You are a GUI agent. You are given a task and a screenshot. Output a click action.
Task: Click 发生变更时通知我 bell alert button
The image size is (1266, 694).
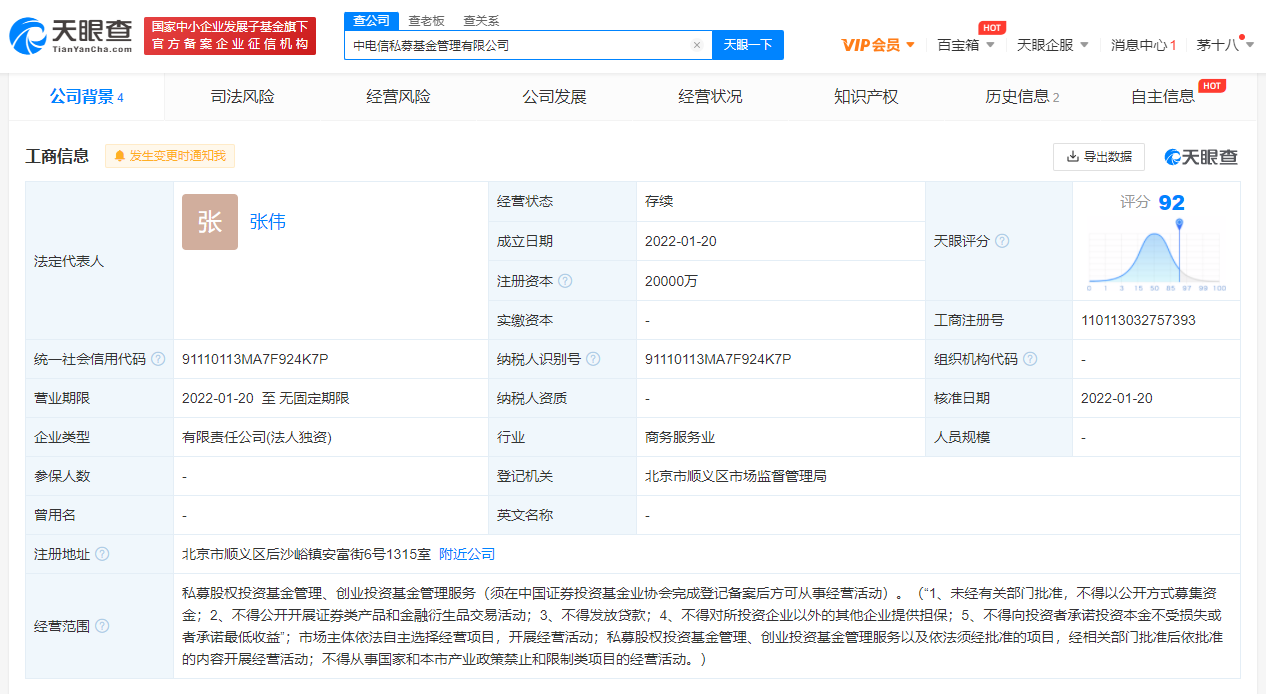pos(170,156)
